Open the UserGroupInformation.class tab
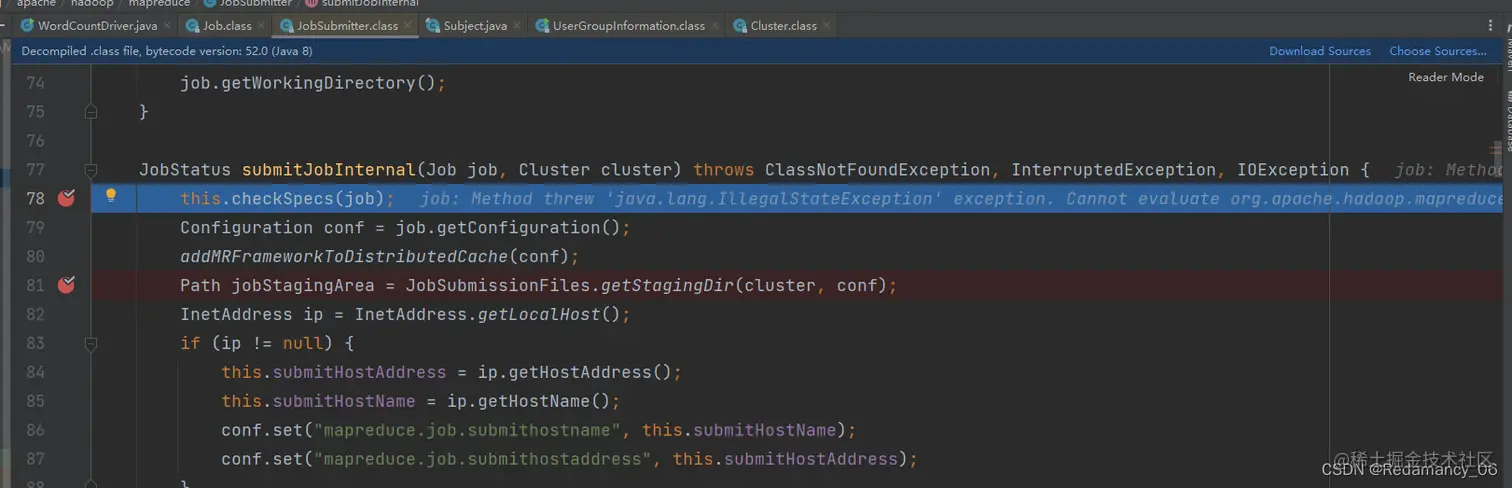Viewport: 1512px width, 488px height. coord(628,26)
